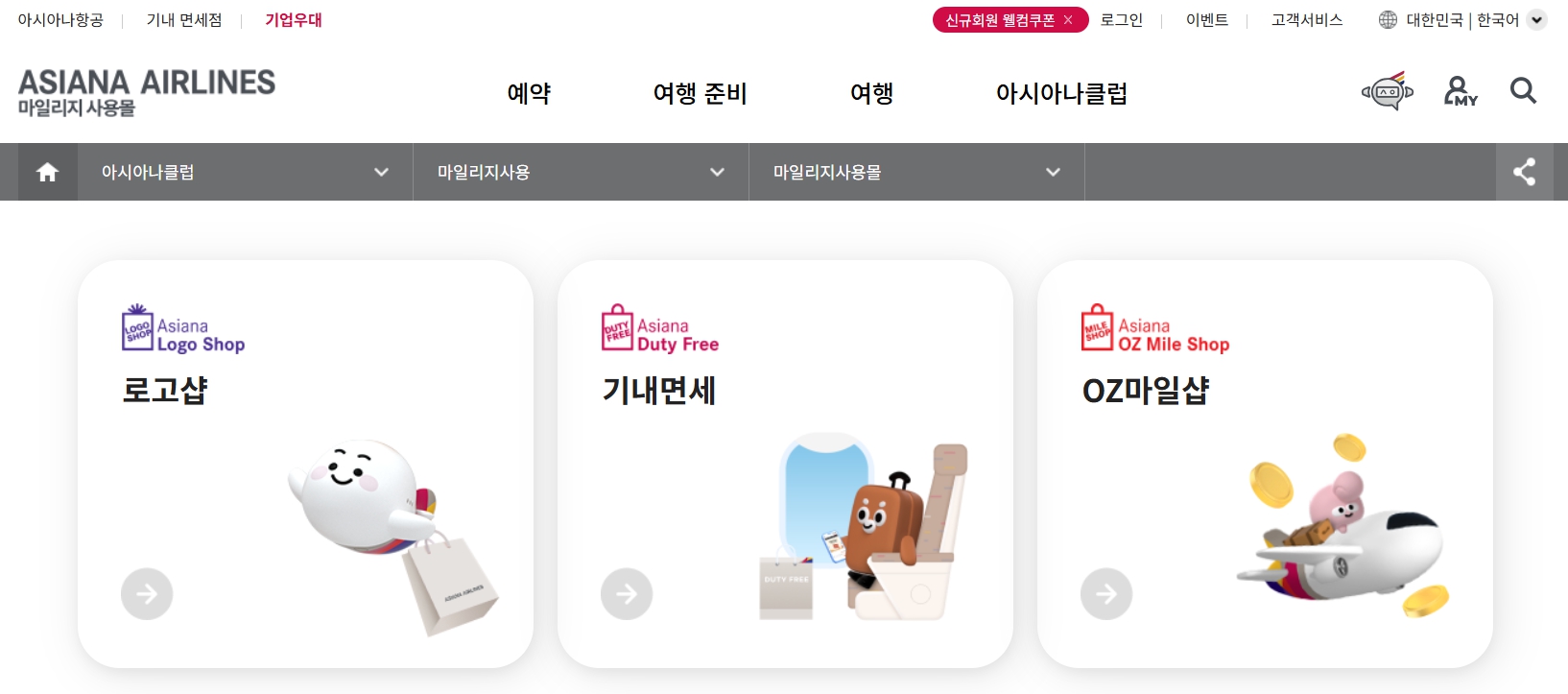Expand the 마일리지사용 breadcrumb dropdown

click(x=582, y=172)
